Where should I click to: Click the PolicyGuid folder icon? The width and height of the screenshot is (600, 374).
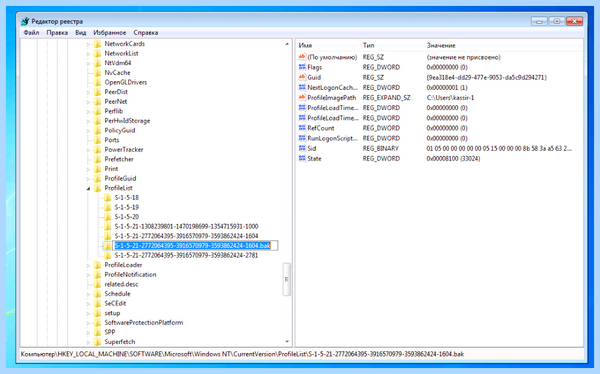[98, 130]
